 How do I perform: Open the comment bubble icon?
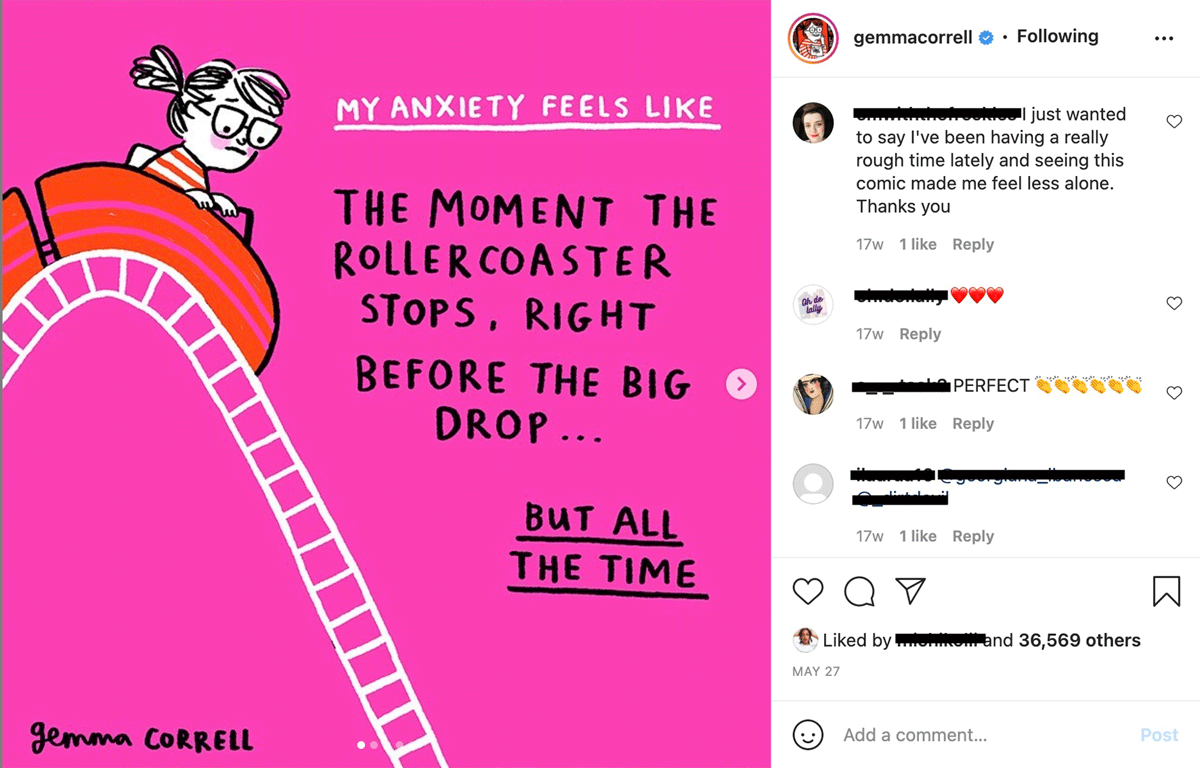859,591
